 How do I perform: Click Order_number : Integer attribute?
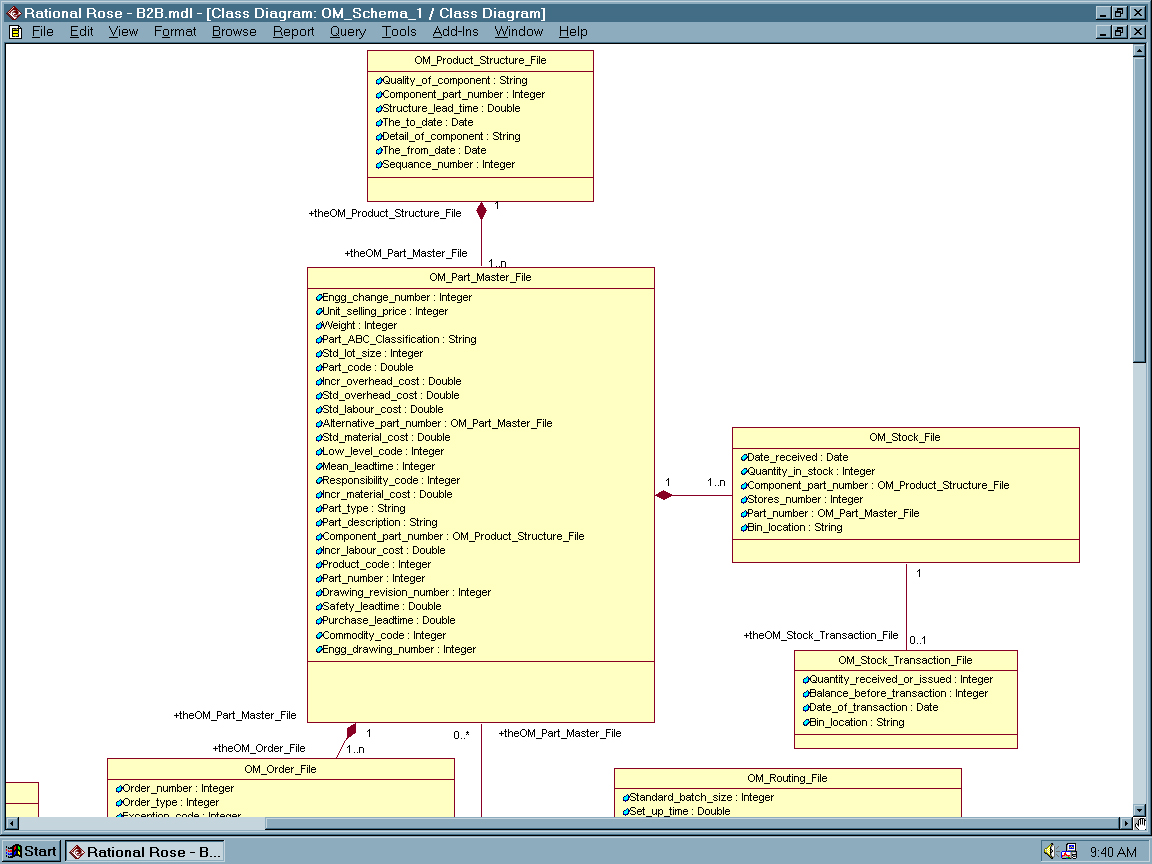point(175,788)
